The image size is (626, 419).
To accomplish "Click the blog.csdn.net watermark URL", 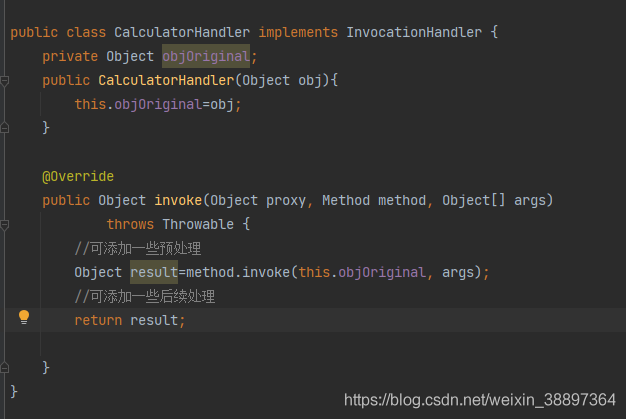I will (480, 400).
